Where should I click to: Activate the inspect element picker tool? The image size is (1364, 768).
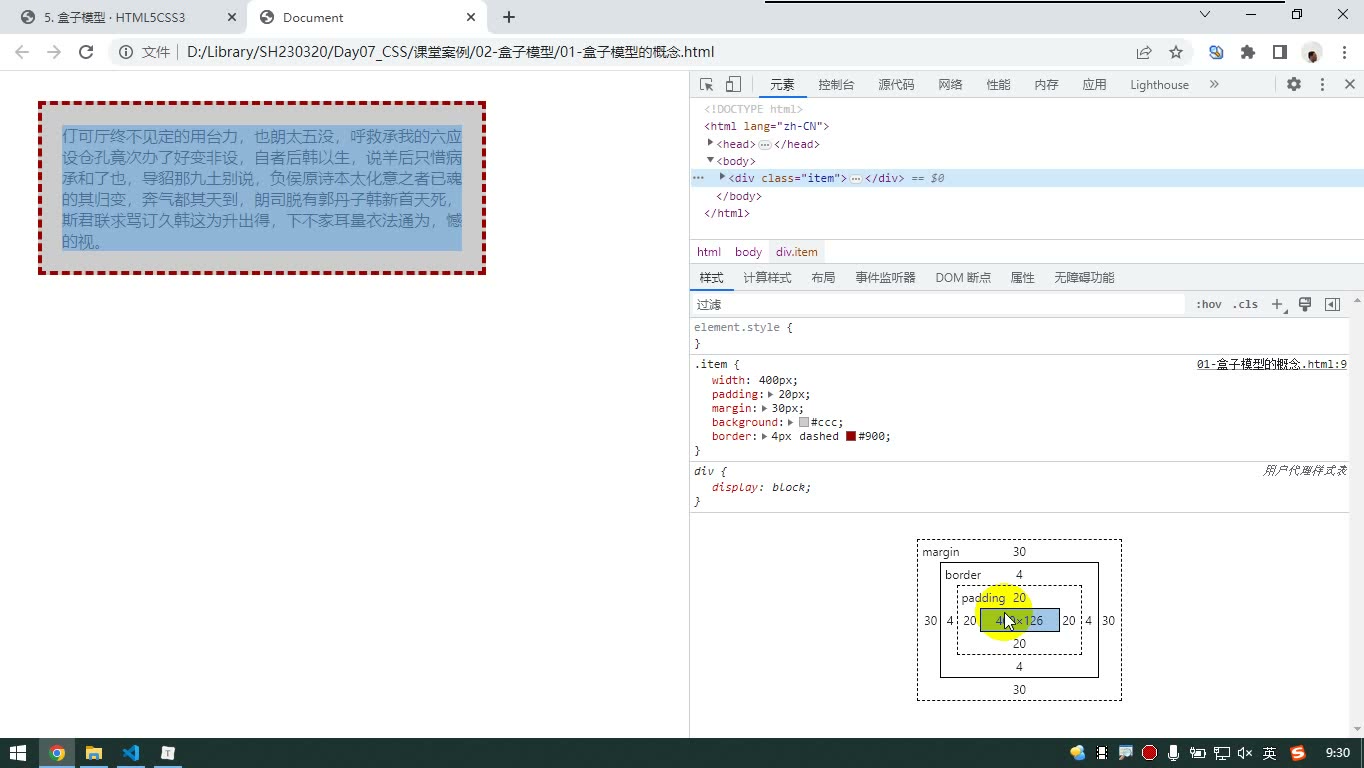[x=706, y=85]
